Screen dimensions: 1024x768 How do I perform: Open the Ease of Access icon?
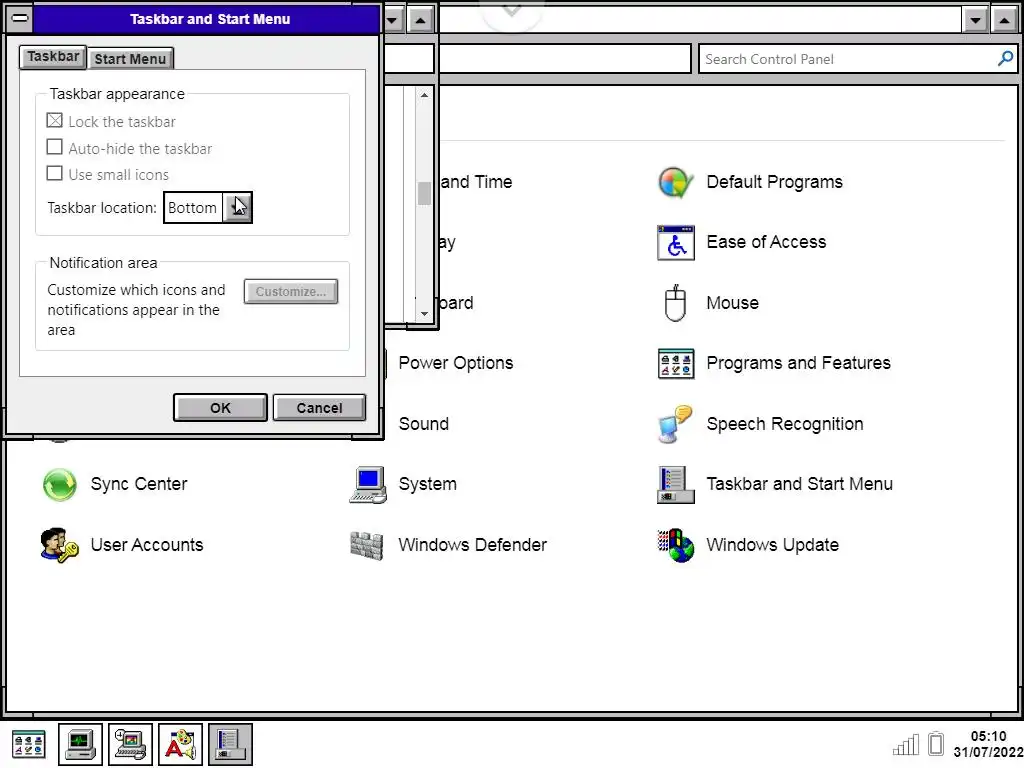coord(675,242)
